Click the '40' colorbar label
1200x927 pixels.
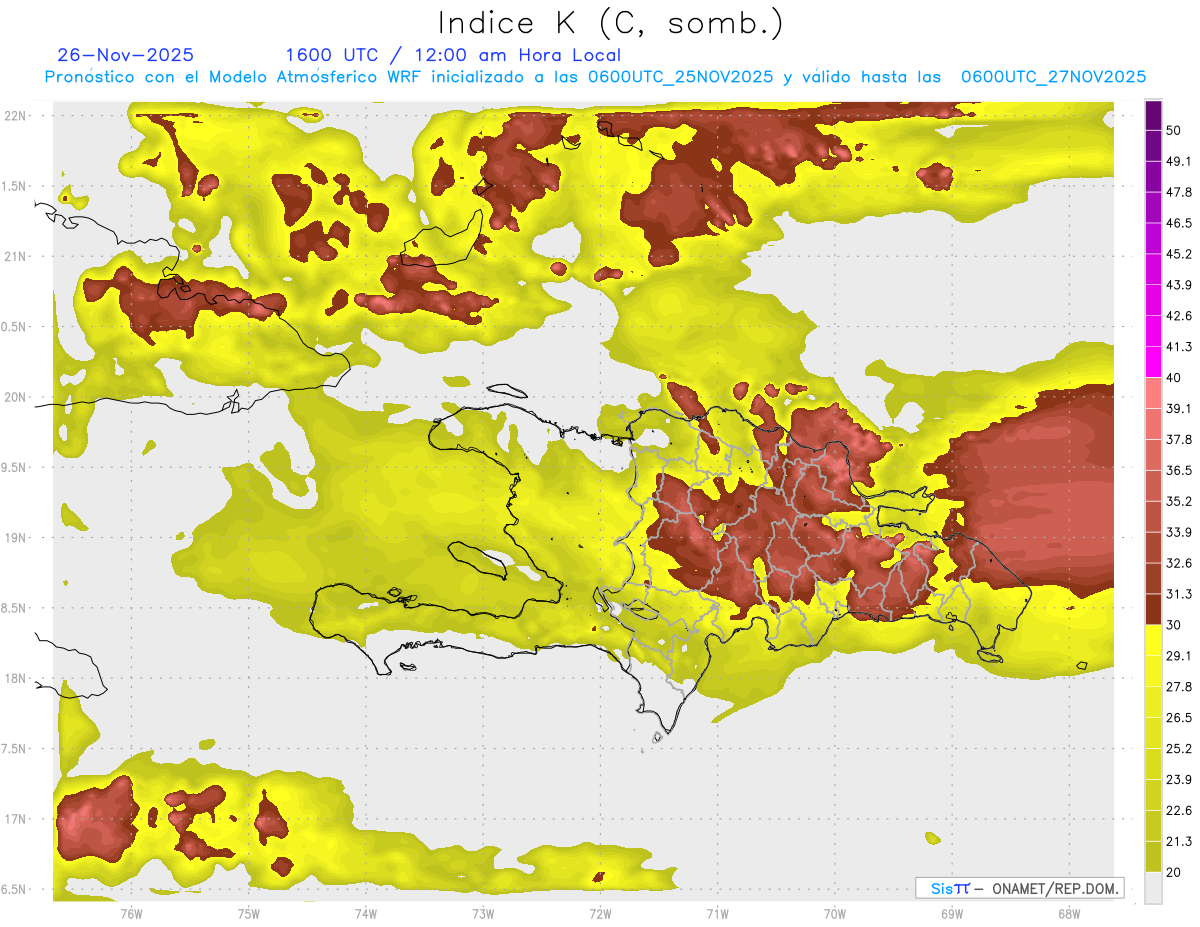click(x=1174, y=377)
